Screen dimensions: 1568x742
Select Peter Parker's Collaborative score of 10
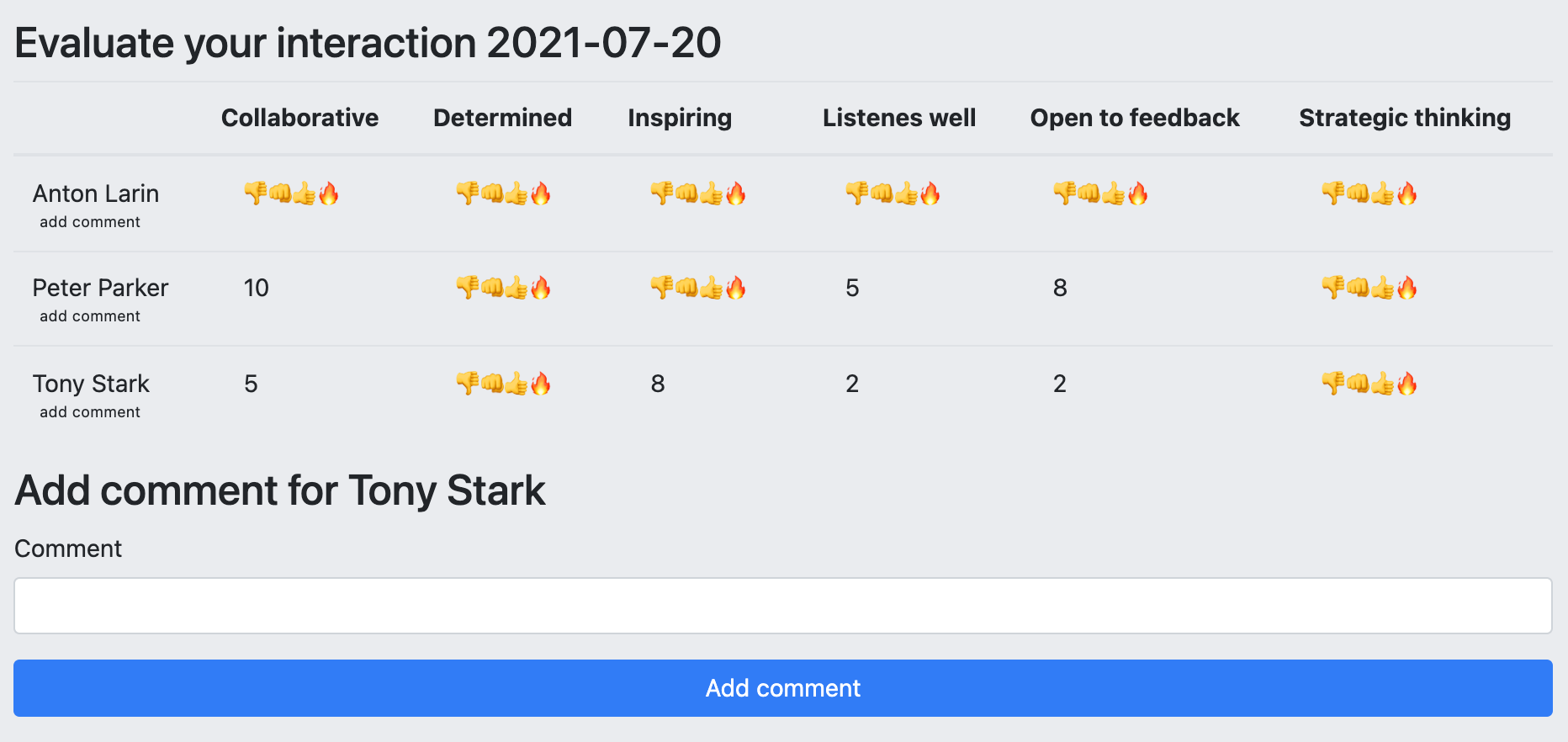pos(257,288)
